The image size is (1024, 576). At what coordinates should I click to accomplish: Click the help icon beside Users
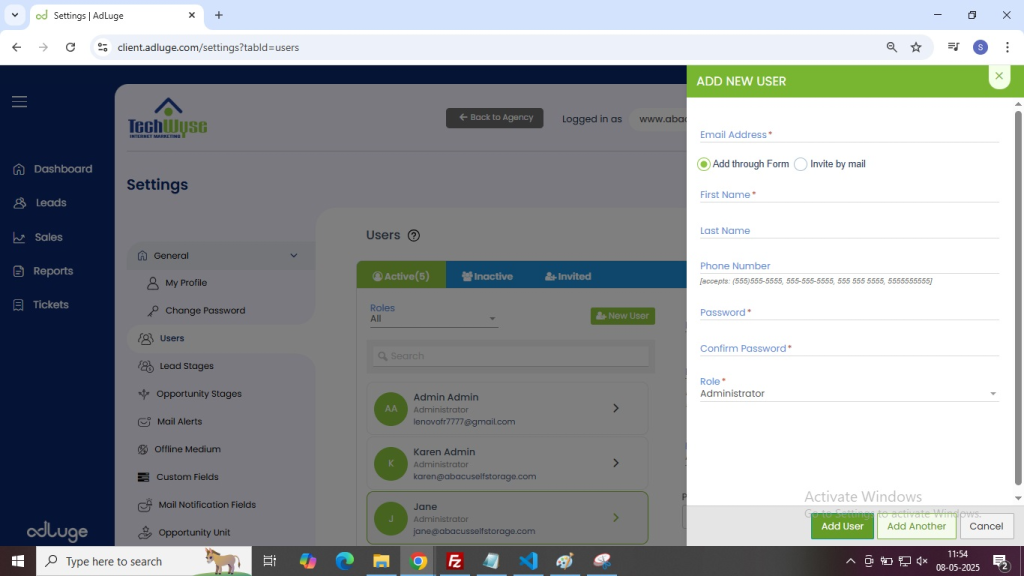point(414,236)
